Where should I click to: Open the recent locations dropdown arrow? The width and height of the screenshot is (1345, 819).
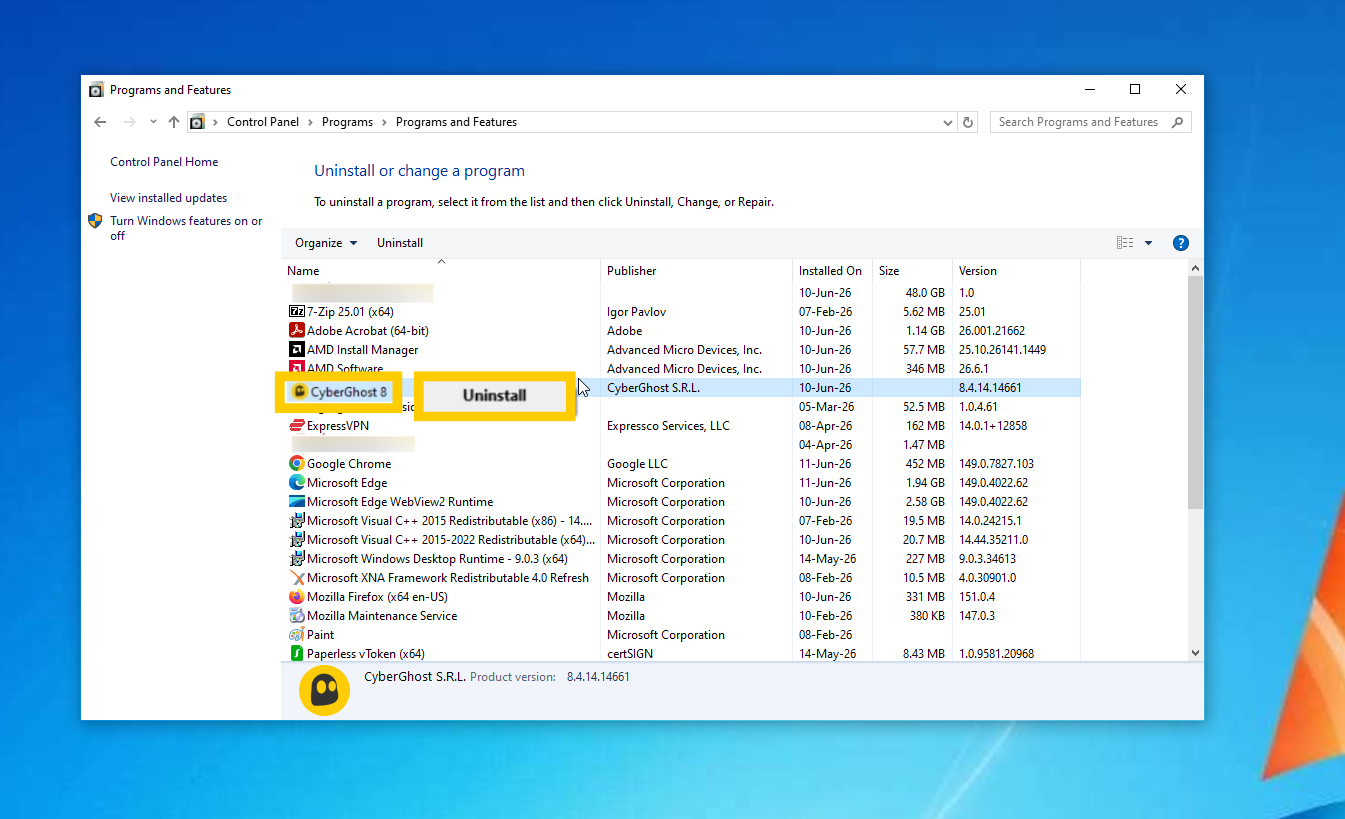pyautogui.click(x=153, y=122)
